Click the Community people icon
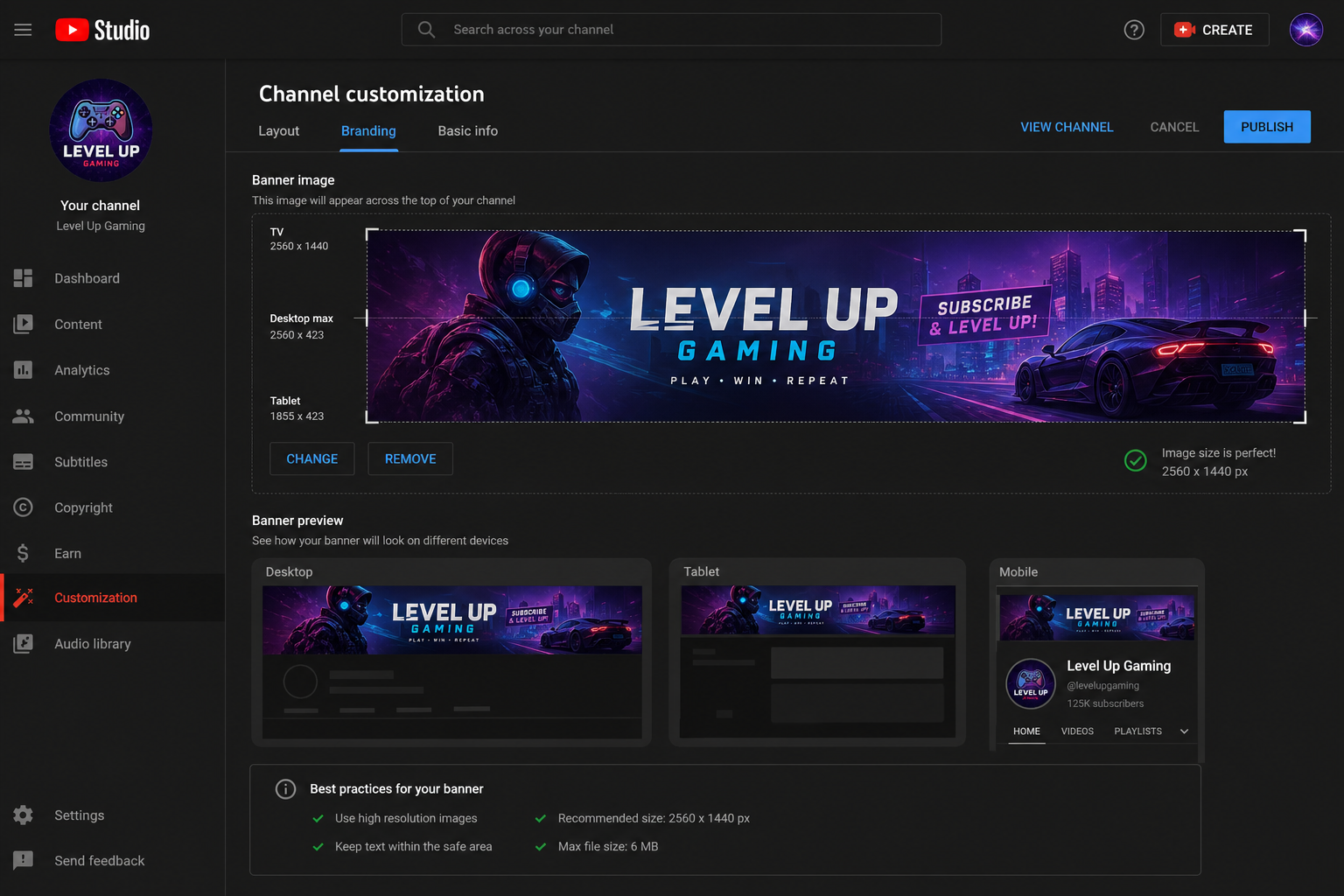The width and height of the screenshot is (1344, 896). [23, 416]
